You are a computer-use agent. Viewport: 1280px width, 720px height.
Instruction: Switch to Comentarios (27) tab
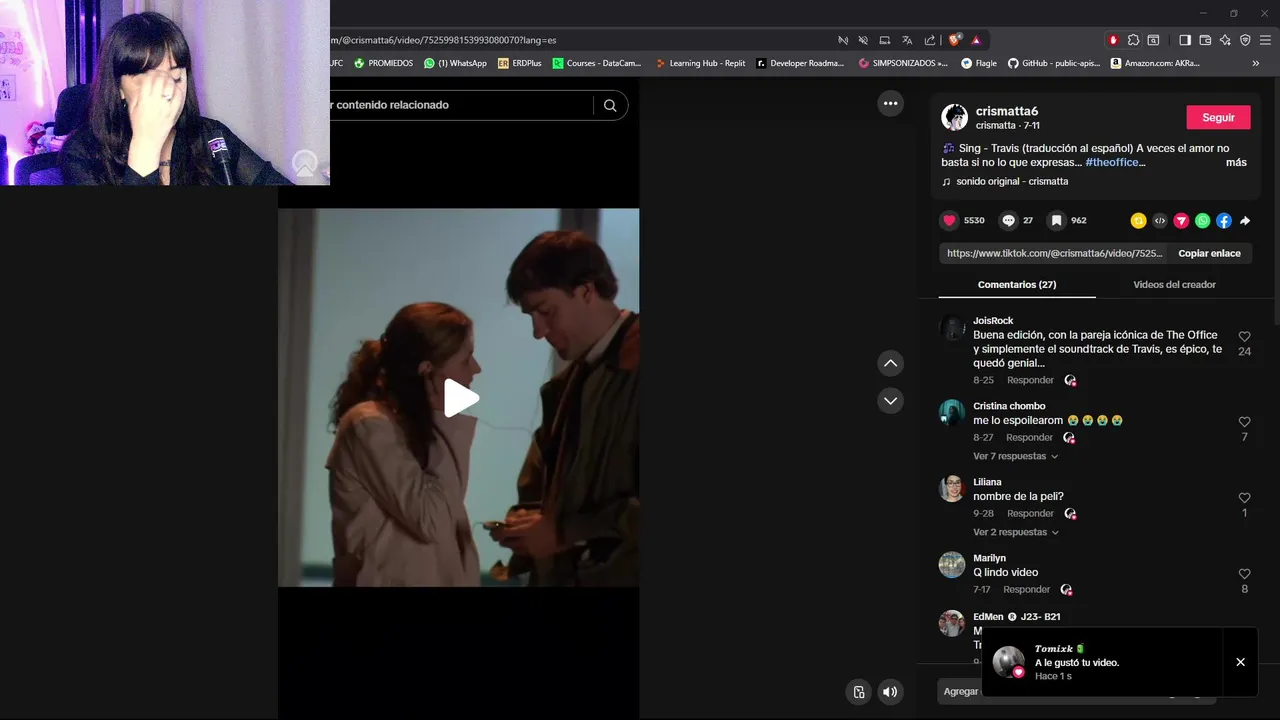coord(1017,285)
